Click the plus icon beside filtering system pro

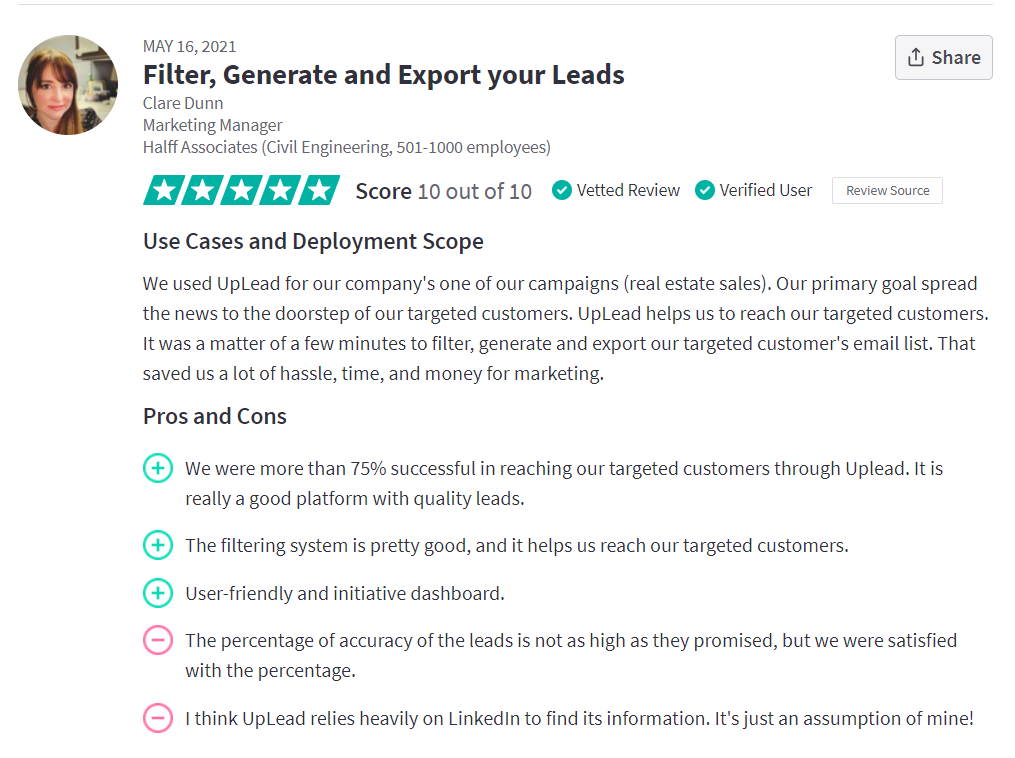click(158, 545)
